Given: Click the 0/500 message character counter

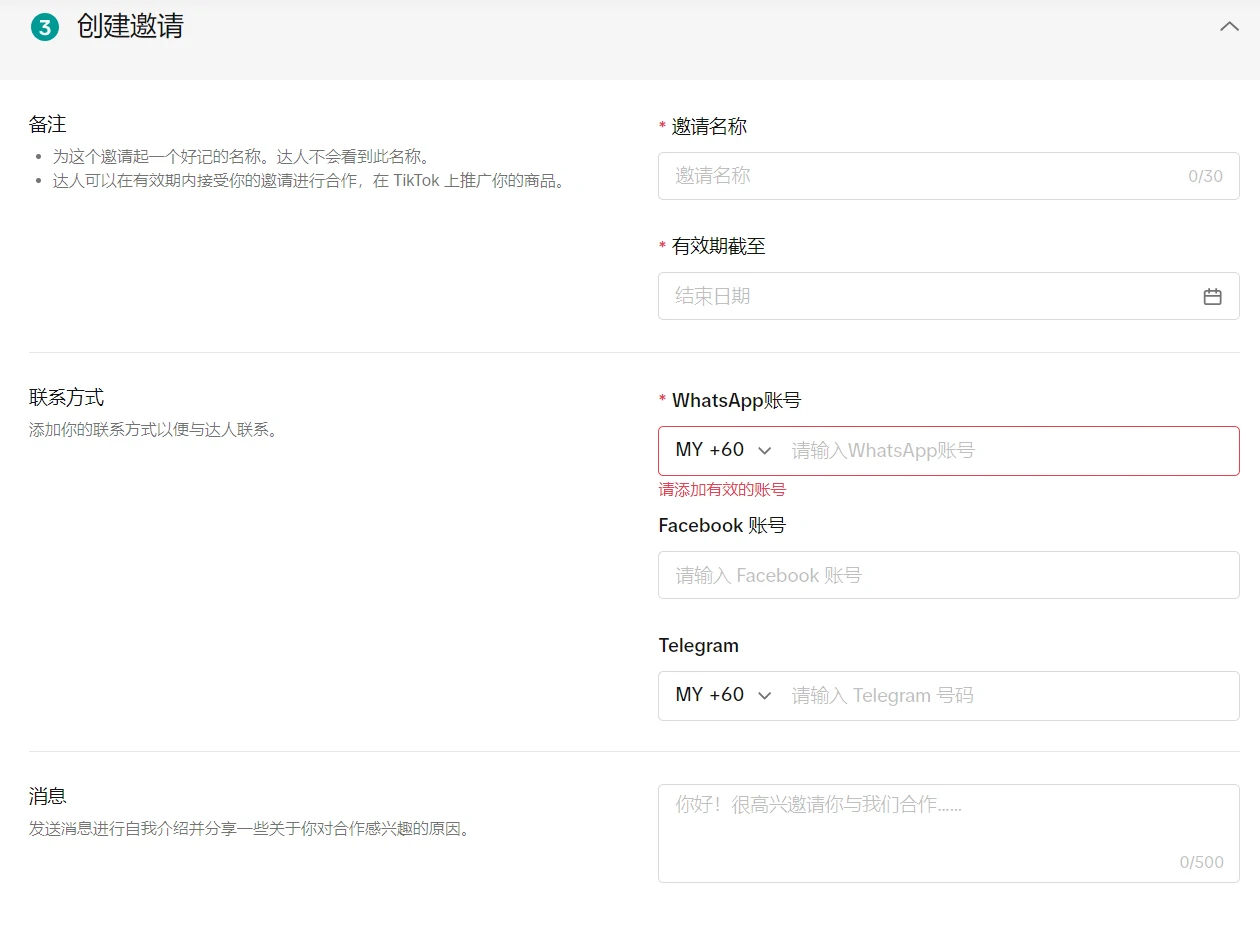Looking at the screenshot, I should (1201, 862).
